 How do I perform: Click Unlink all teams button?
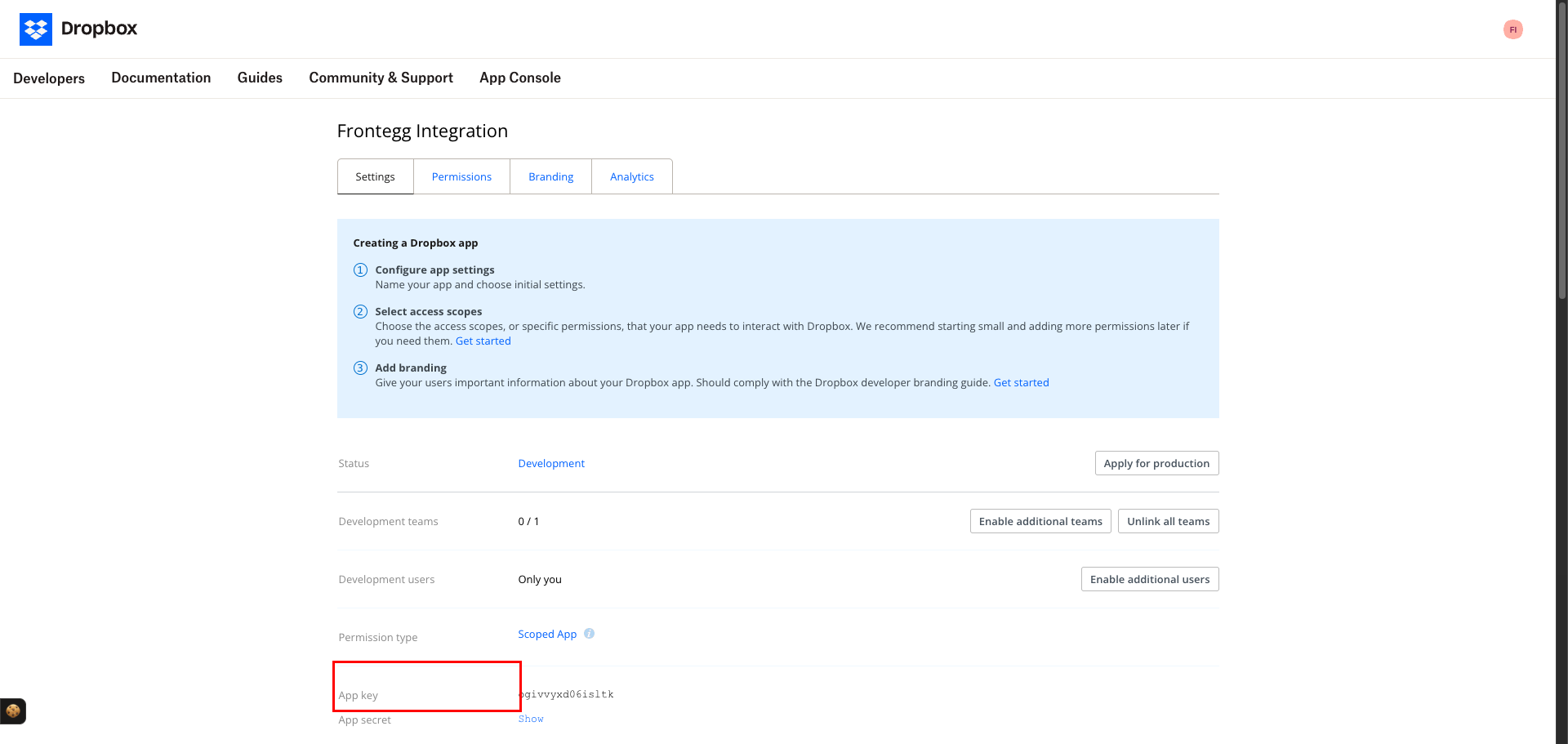1169,521
